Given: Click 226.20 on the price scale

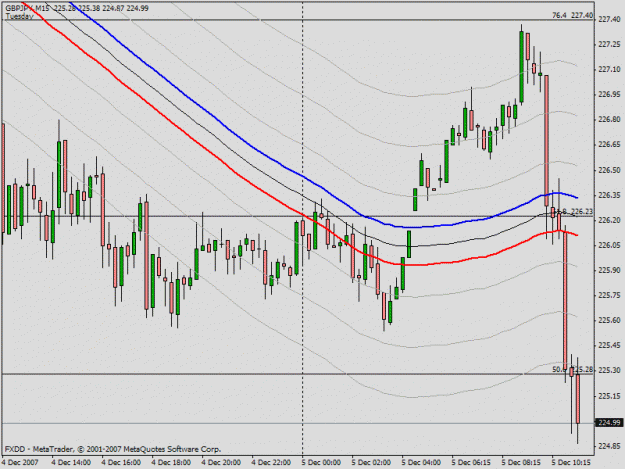Looking at the screenshot, I should coord(609,220).
